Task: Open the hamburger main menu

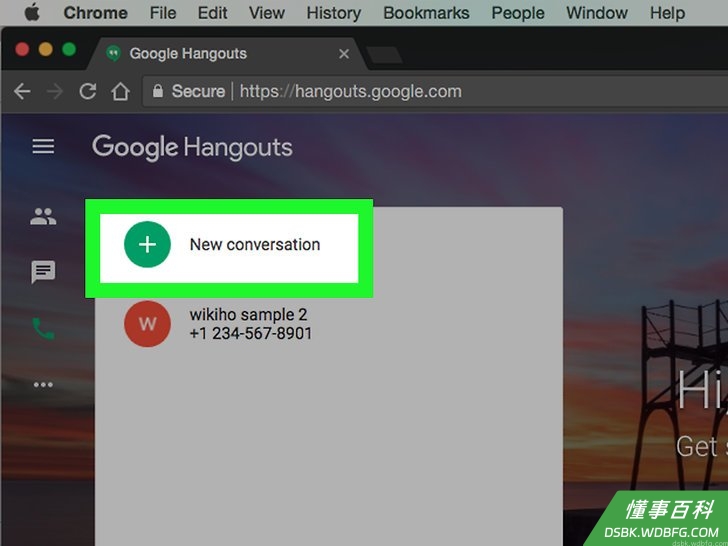Action: pos(43,147)
